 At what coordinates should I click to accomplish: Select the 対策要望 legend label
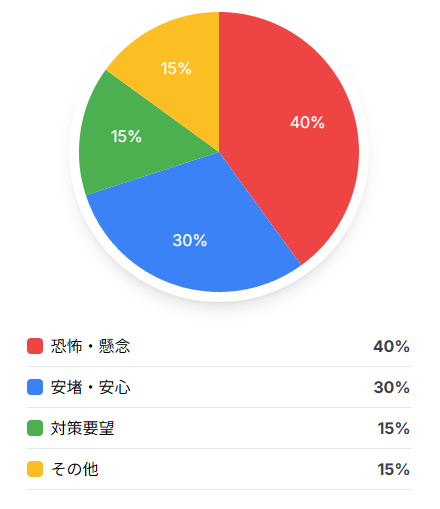(x=82, y=428)
